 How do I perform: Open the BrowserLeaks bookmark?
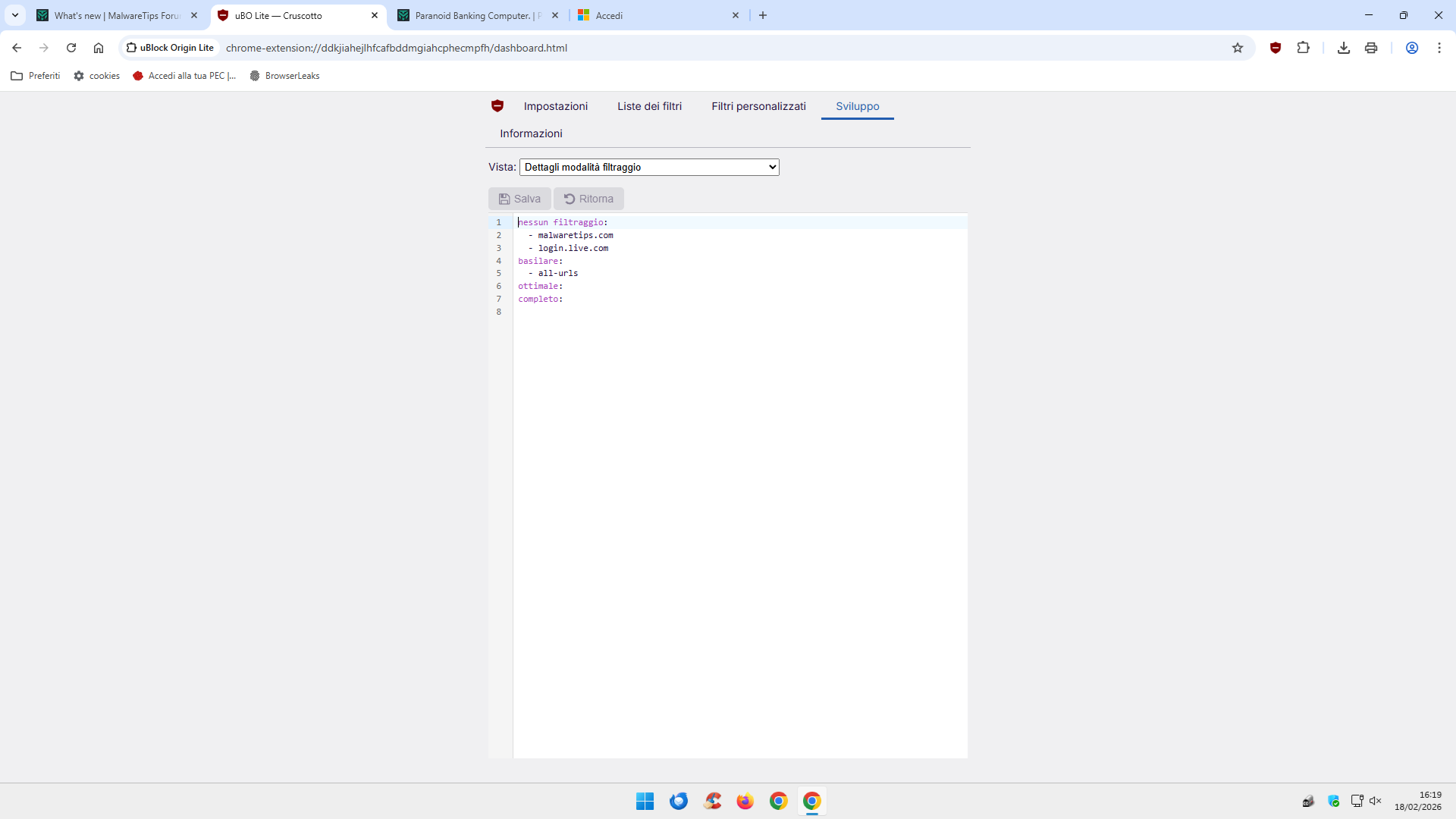point(284,76)
